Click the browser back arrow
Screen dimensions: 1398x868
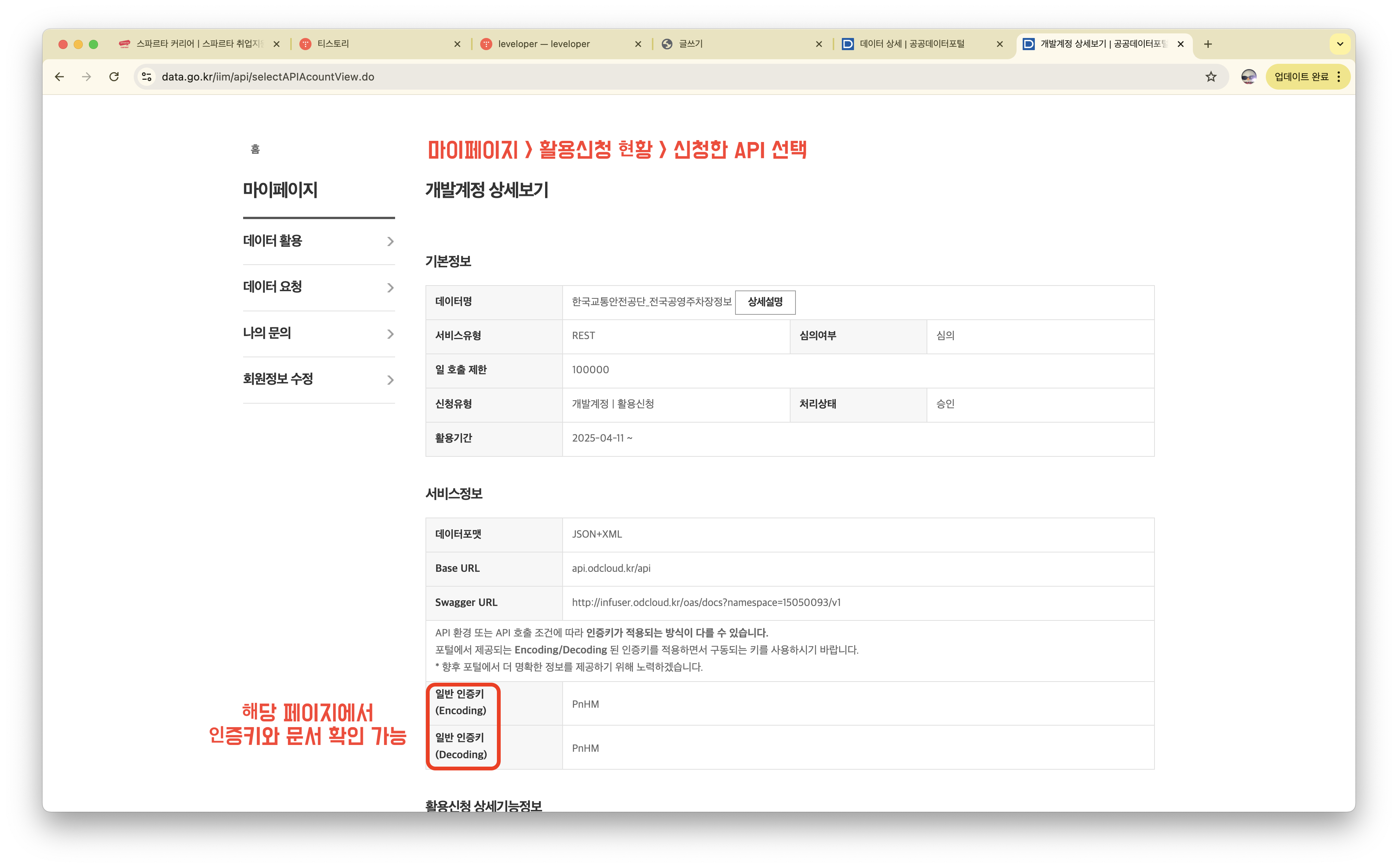coord(59,77)
